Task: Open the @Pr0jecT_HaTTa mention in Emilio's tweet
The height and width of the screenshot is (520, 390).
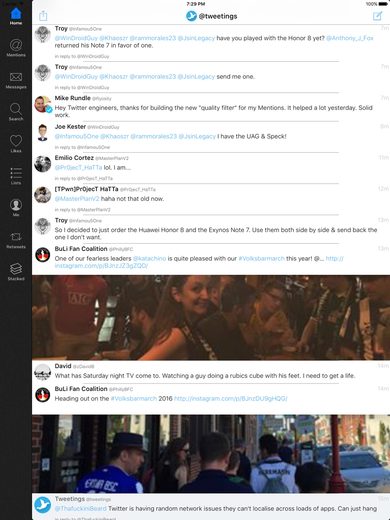Action: (78, 167)
